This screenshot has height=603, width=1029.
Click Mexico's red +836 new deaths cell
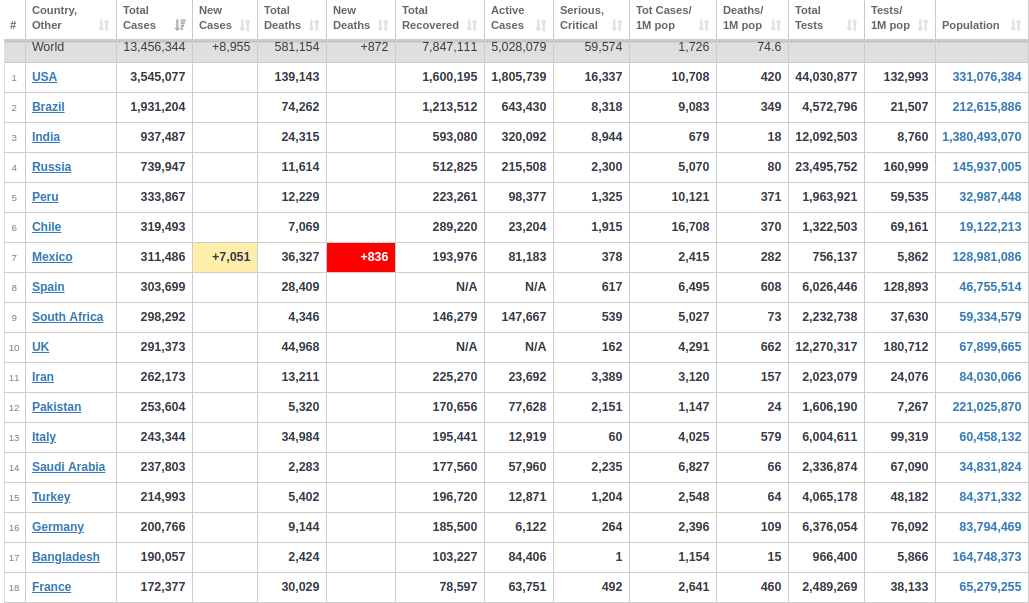pos(361,257)
